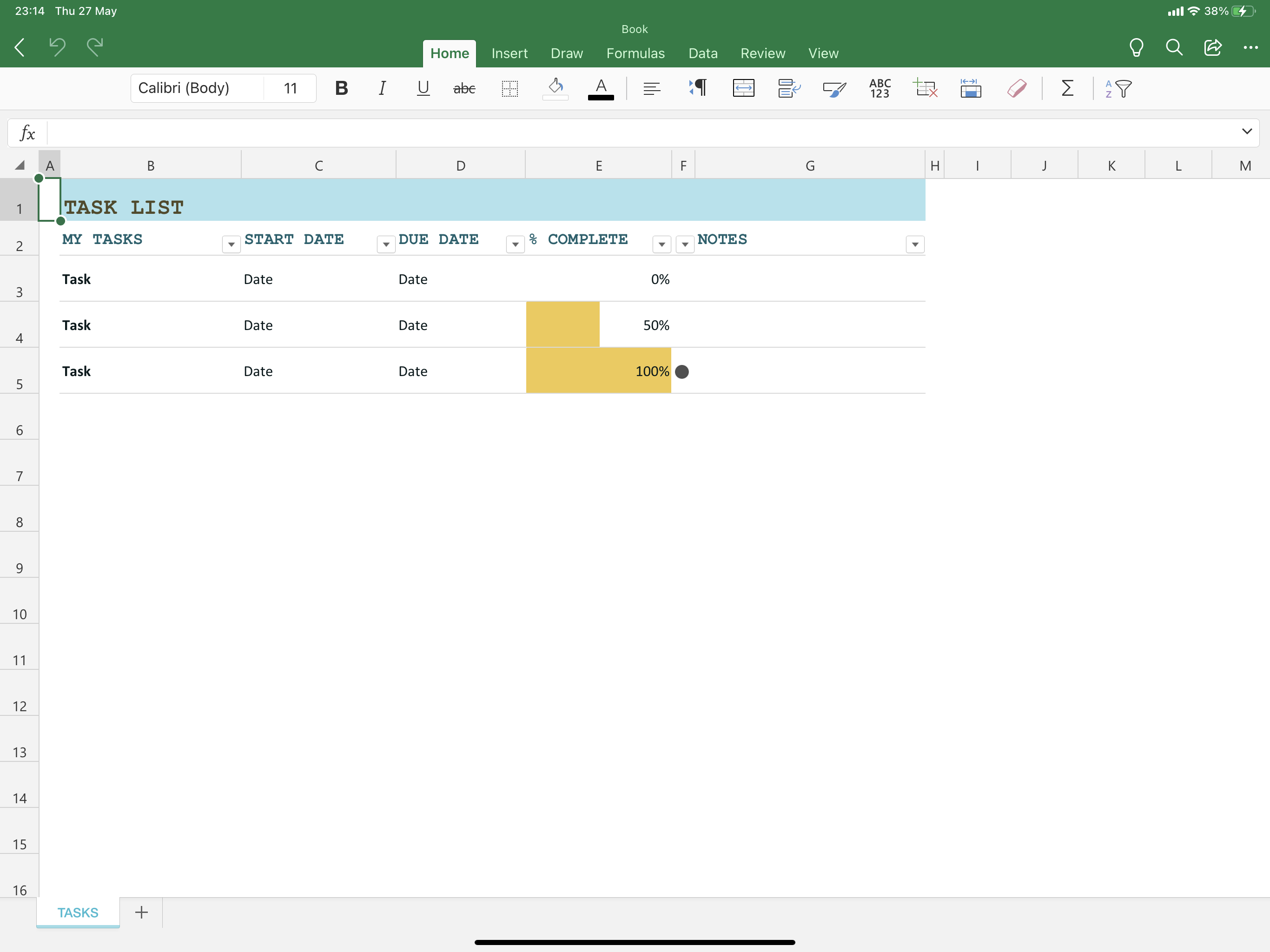
Task: Open the cell borders tool
Action: (x=509, y=88)
